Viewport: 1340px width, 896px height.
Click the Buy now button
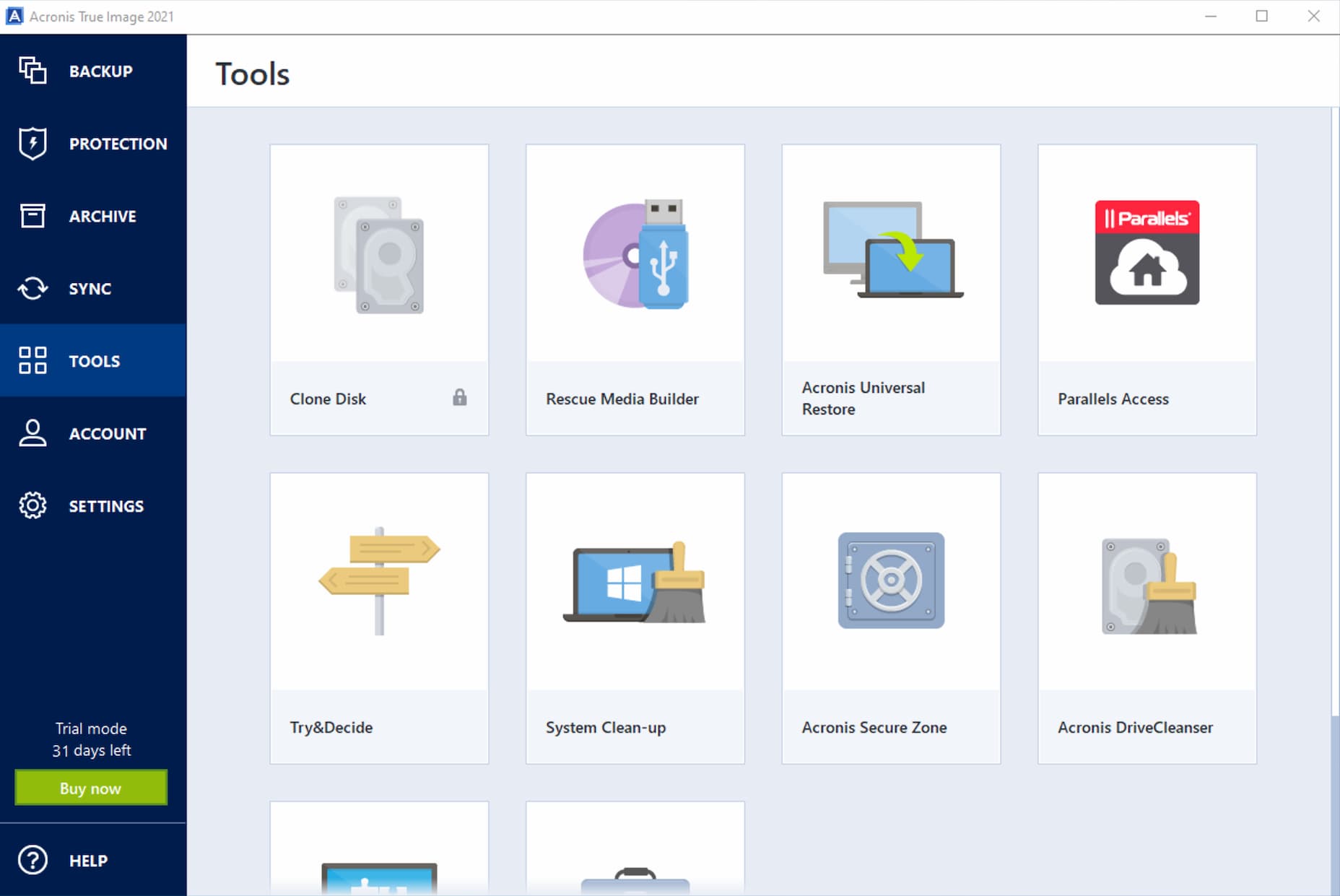click(91, 788)
